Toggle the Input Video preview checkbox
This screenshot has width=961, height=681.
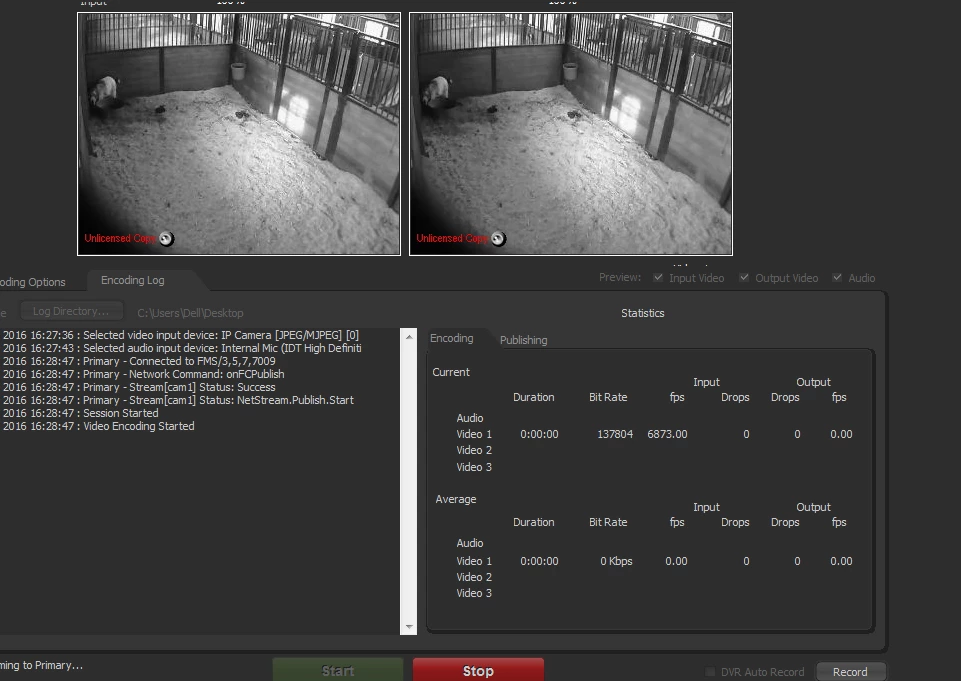tap(658, 278)
